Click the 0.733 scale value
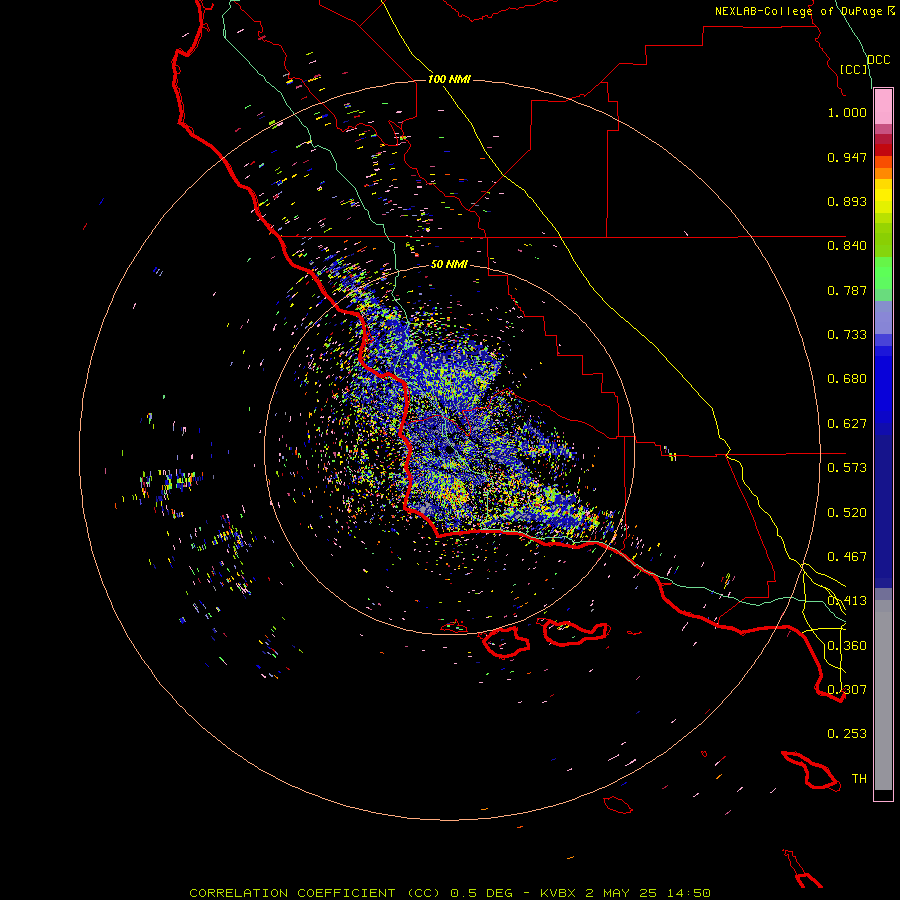 coord(847,335)
